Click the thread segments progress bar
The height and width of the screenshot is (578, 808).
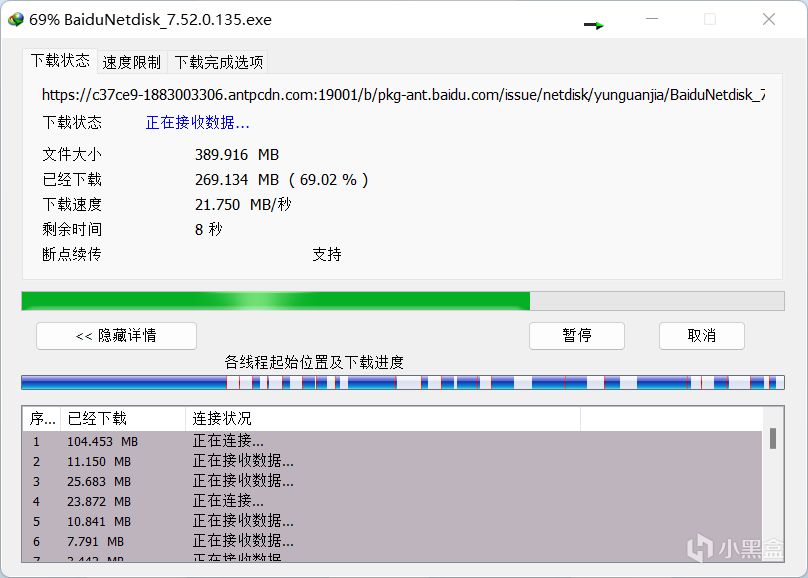pos(403,382)
